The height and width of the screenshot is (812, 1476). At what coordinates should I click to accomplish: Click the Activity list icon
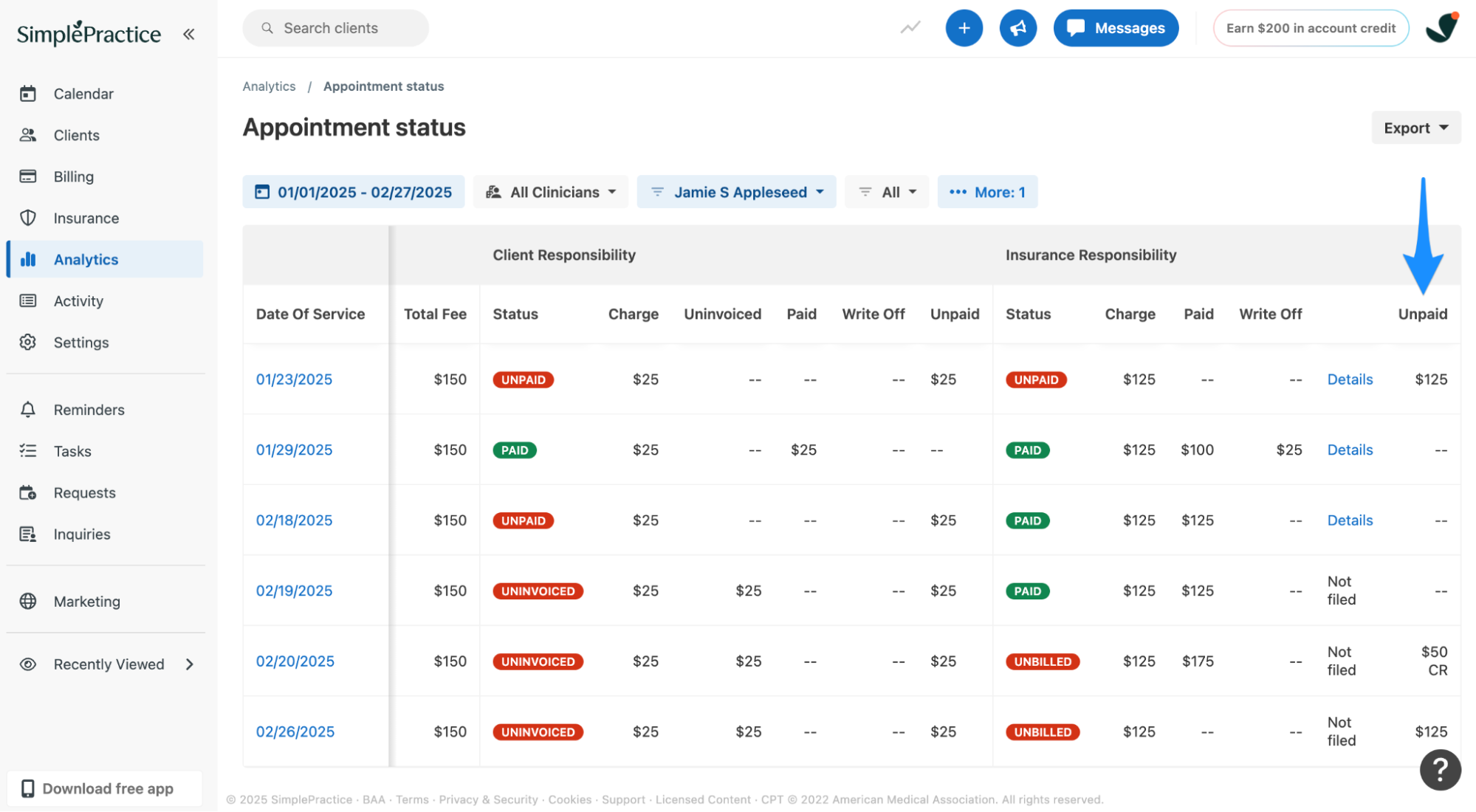pos(28,300)
